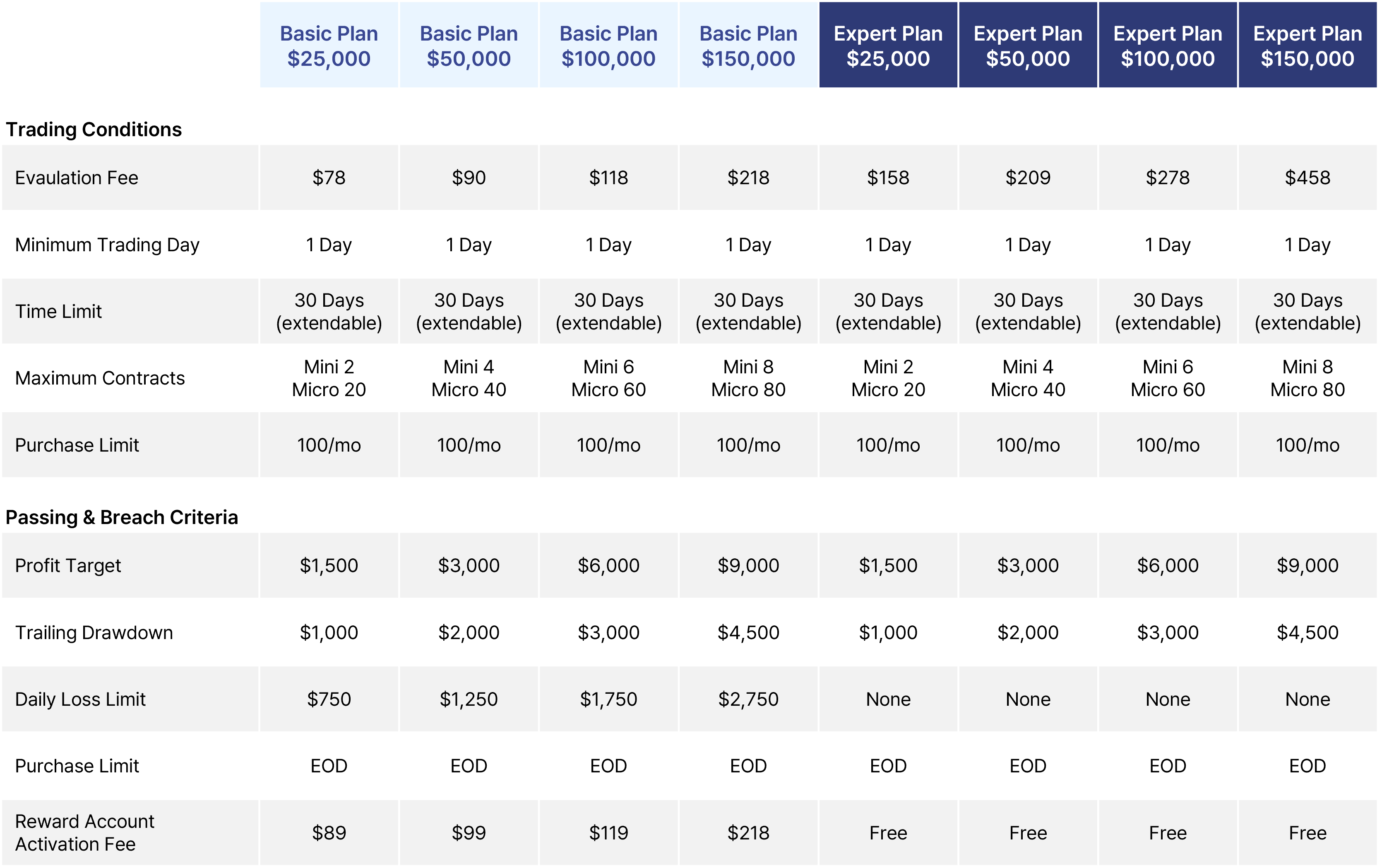
Task: Click the Time Limit row label
Action: tap(58, 312)
